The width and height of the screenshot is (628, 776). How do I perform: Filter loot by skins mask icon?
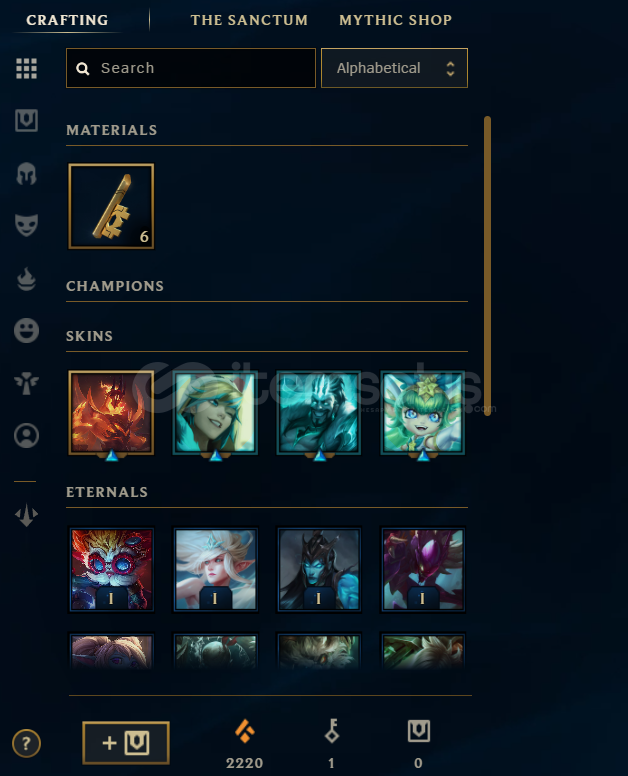(26, 225)
